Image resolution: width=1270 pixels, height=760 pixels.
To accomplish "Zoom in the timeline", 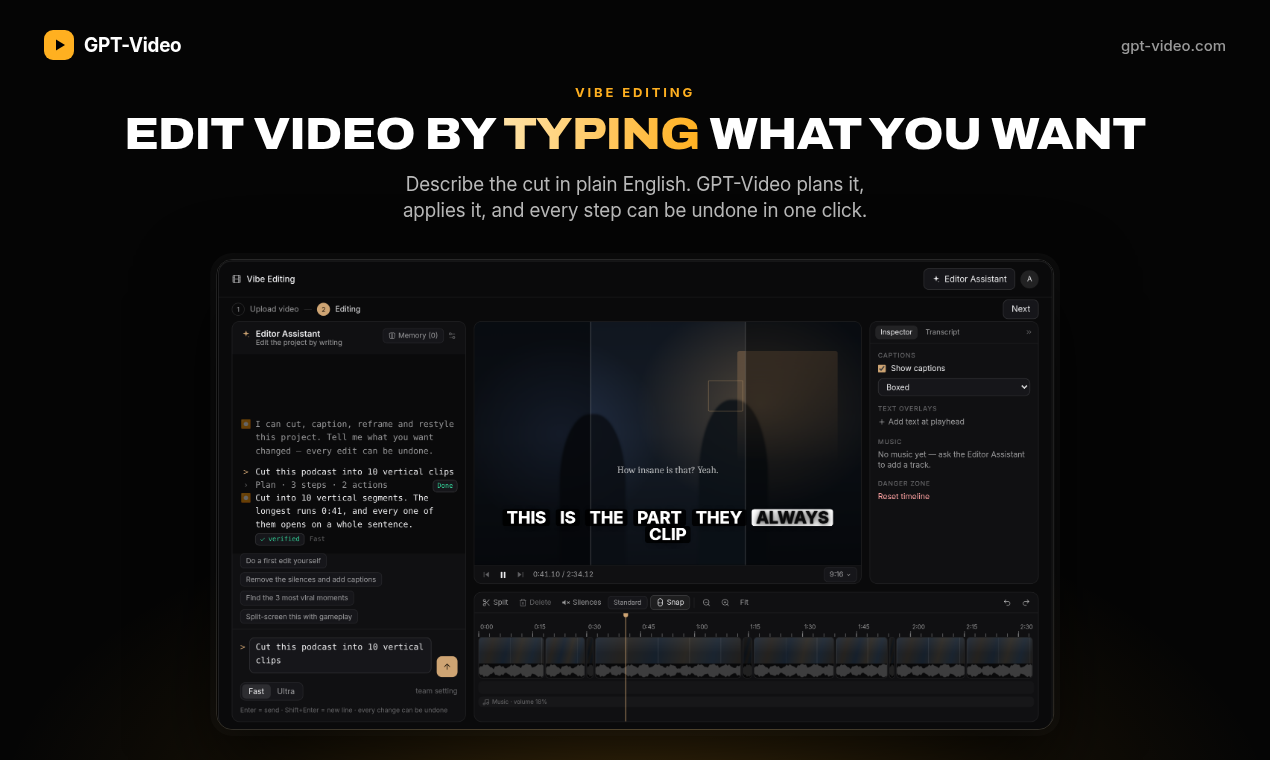I will point(725,602).
